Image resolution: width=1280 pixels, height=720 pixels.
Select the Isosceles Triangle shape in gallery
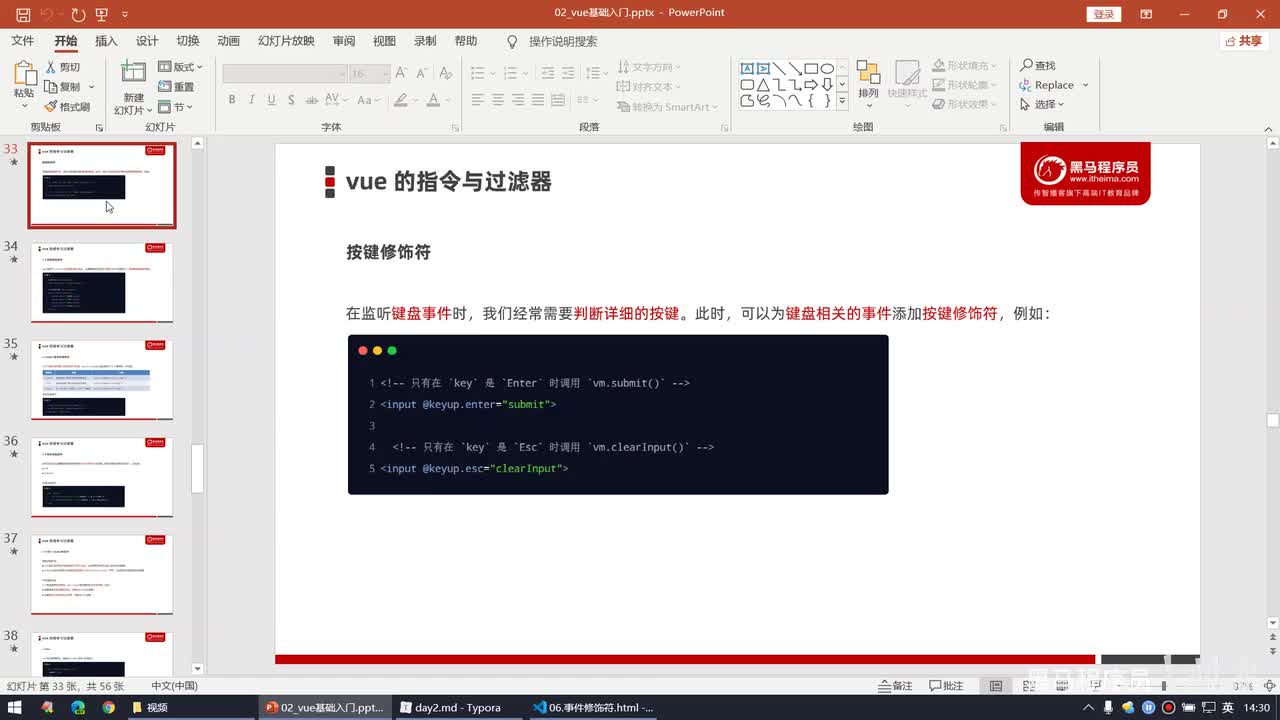763,85
